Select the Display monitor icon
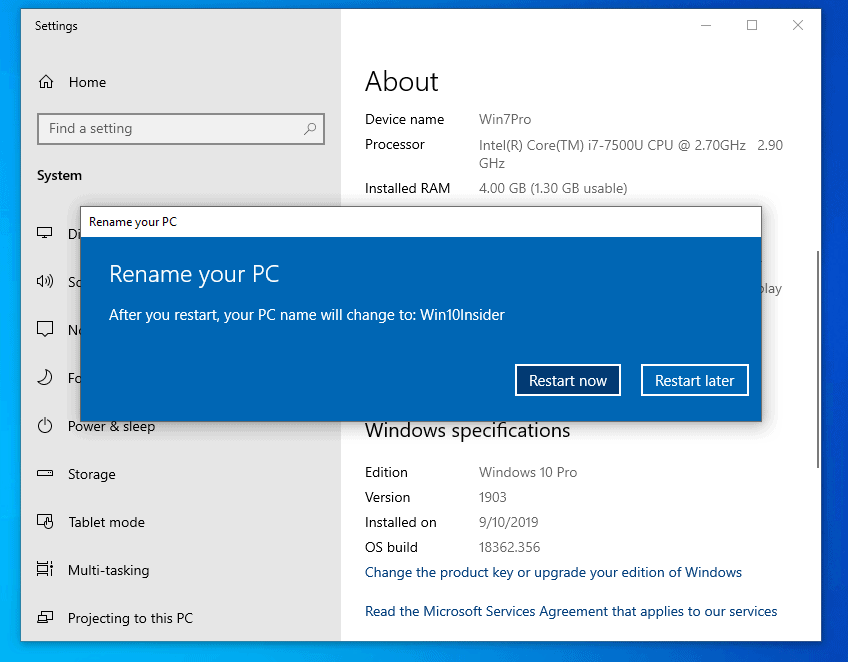 [x=45, y=233]
